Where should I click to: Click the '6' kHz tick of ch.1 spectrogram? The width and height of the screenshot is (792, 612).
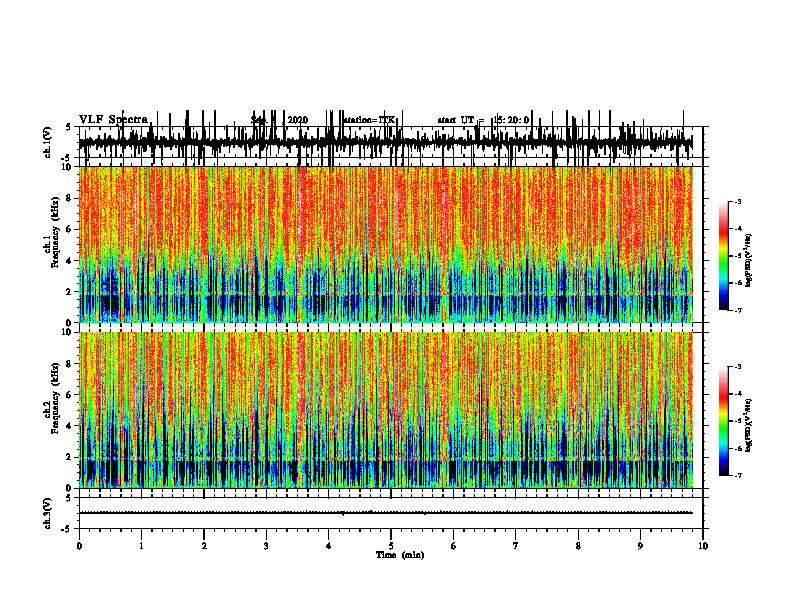(70, 229)
